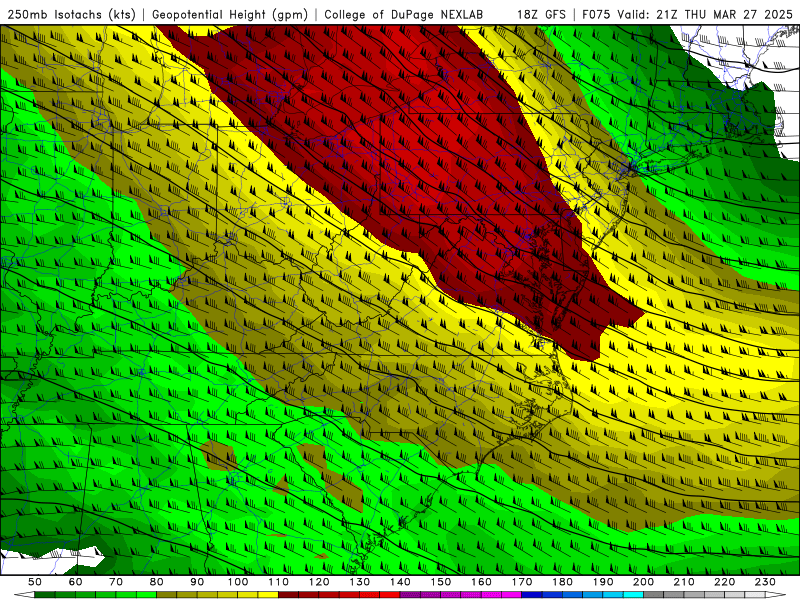800x600 pixels.
Task: Click the 120 label on the color scale
Action: (319, 582)
